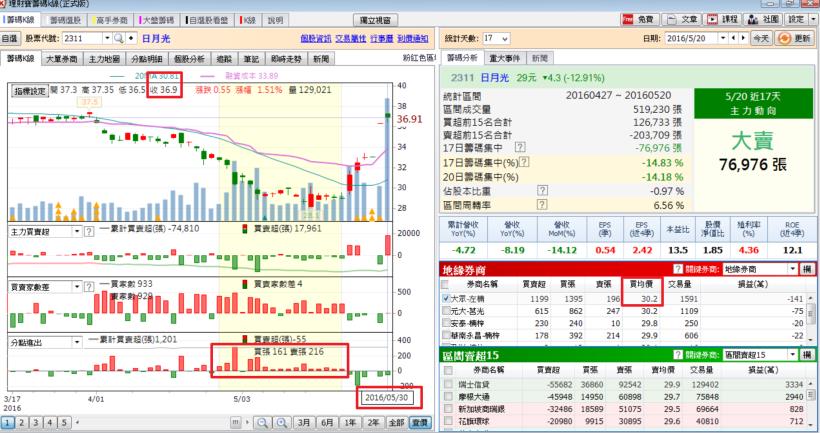Open the 個股資訊 link

316,38
